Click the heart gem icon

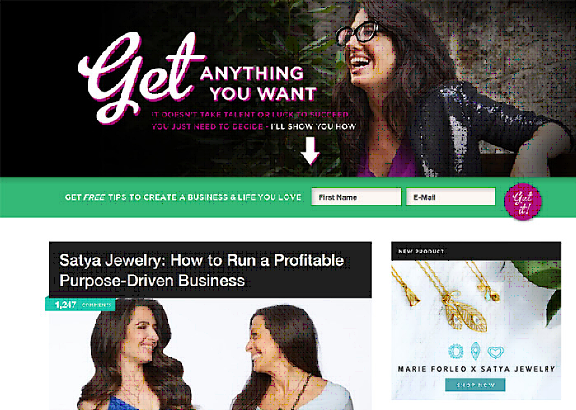[x=495, y=353]
